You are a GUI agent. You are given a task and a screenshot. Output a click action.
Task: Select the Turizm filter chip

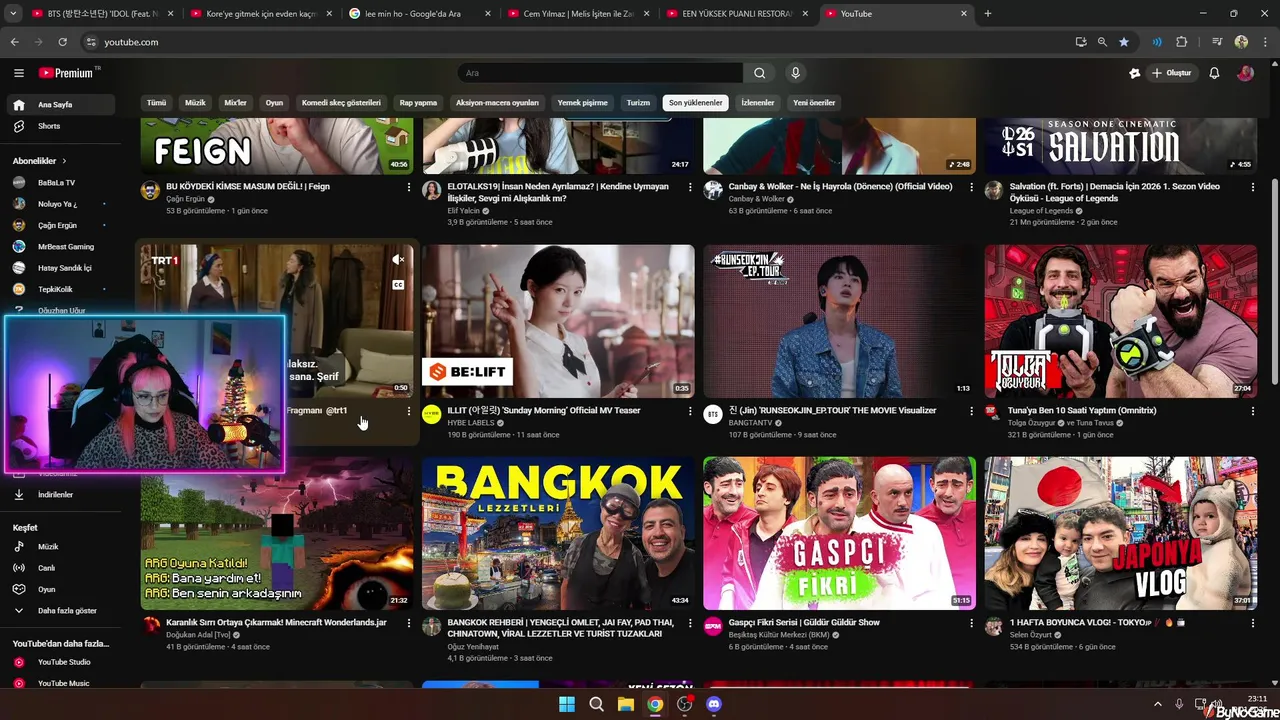[638, 103]
